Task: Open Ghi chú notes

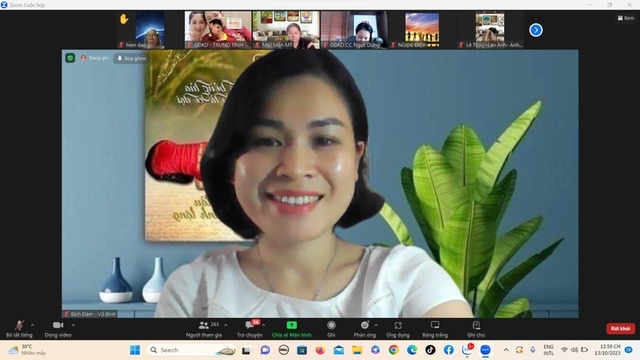Action: click(x=476, y=329)
